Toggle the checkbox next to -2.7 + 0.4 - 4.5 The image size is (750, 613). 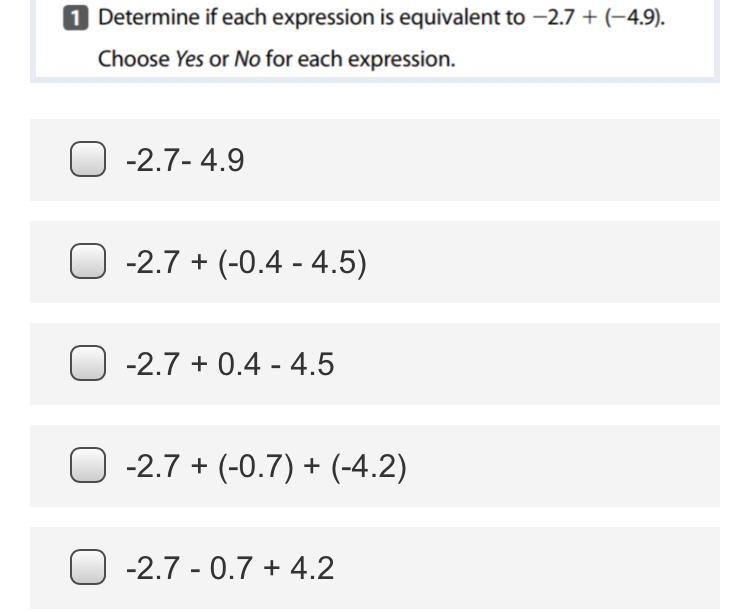click(88, 363)
